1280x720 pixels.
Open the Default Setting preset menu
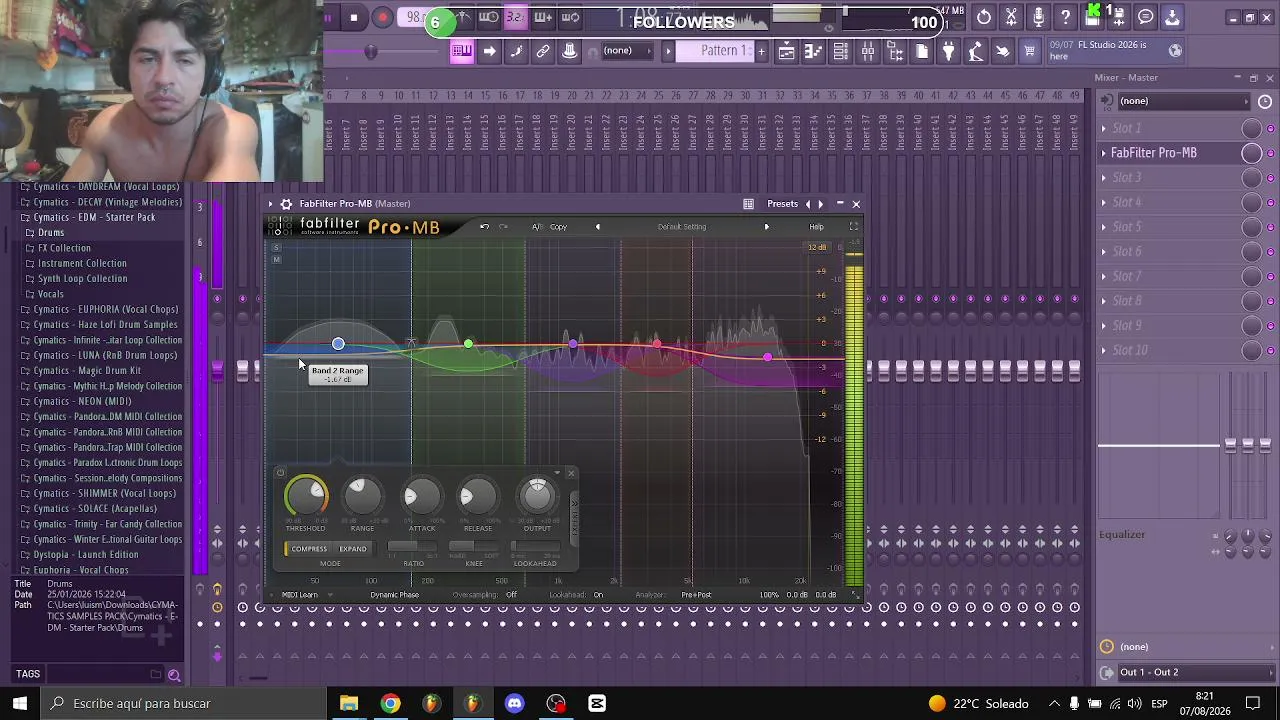pos(682,227)
